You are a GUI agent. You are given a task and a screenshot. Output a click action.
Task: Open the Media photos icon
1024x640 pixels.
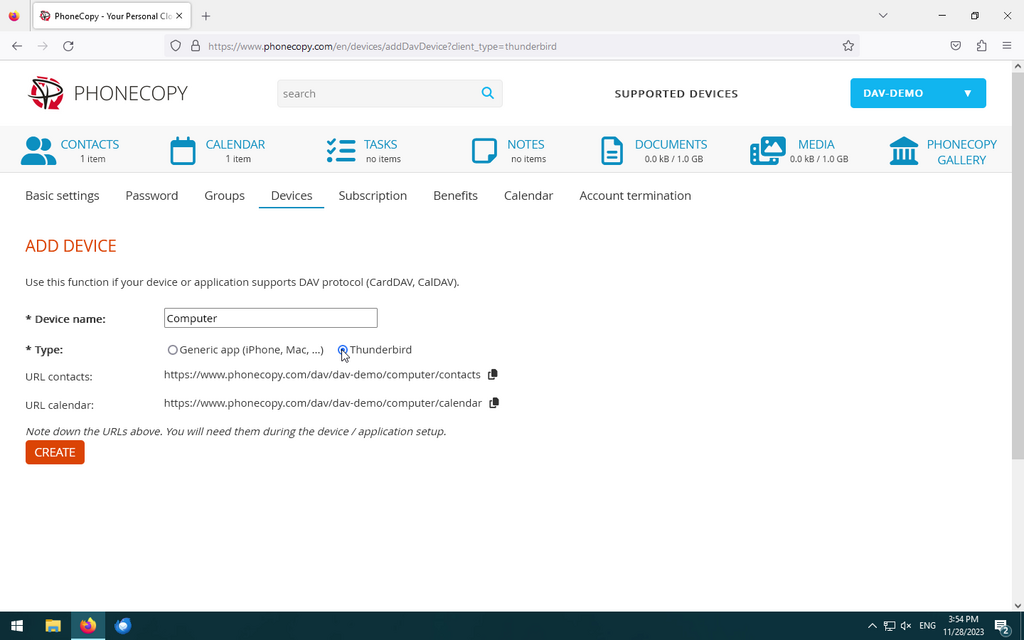(767, 151)
